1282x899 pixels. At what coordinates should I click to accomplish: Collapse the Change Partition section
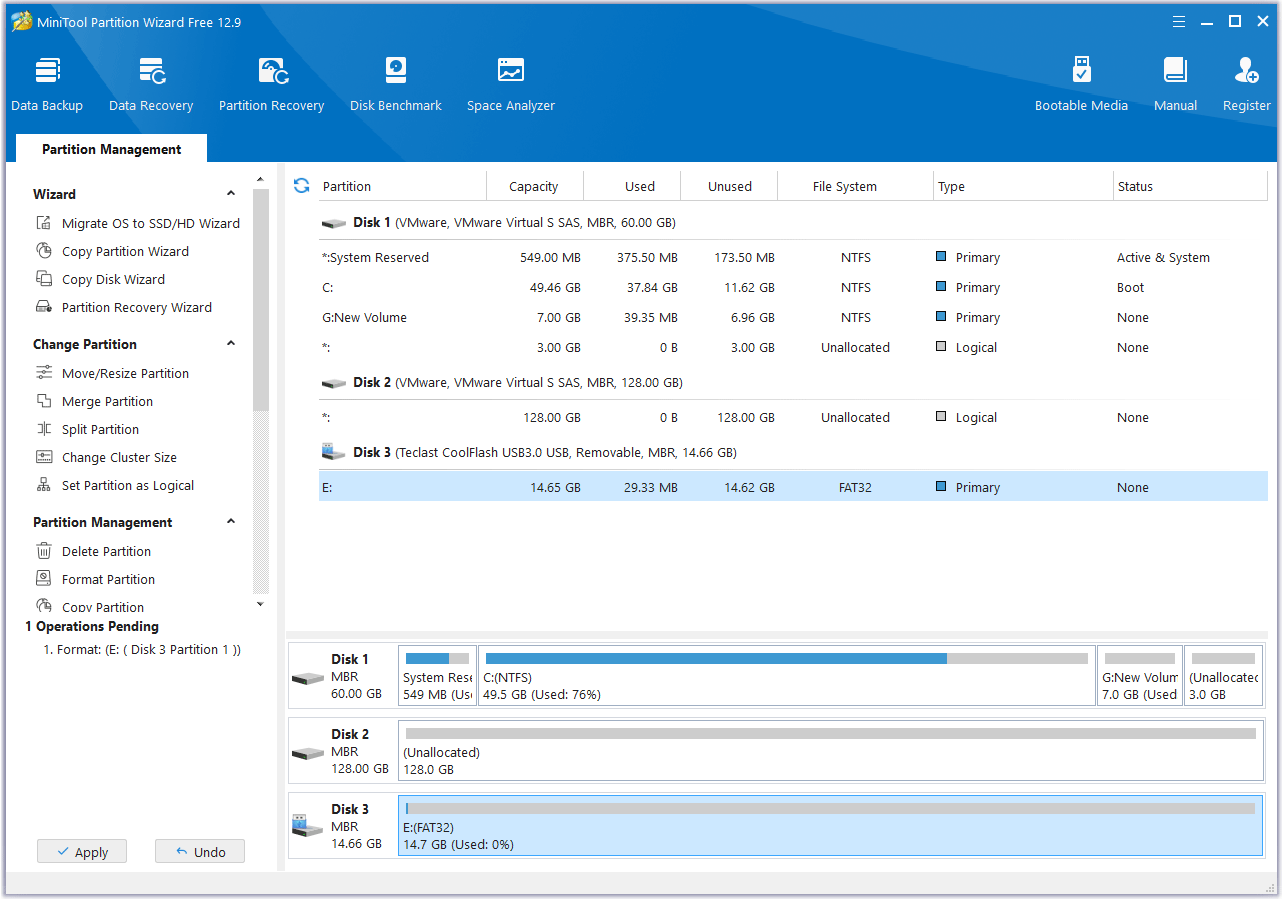(231, 344)
